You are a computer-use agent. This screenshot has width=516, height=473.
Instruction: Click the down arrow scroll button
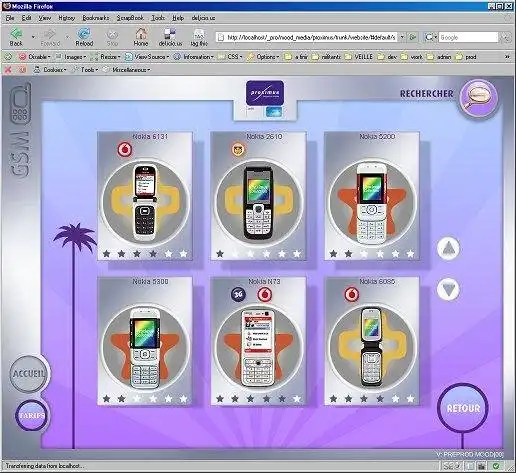click(448, 289)
